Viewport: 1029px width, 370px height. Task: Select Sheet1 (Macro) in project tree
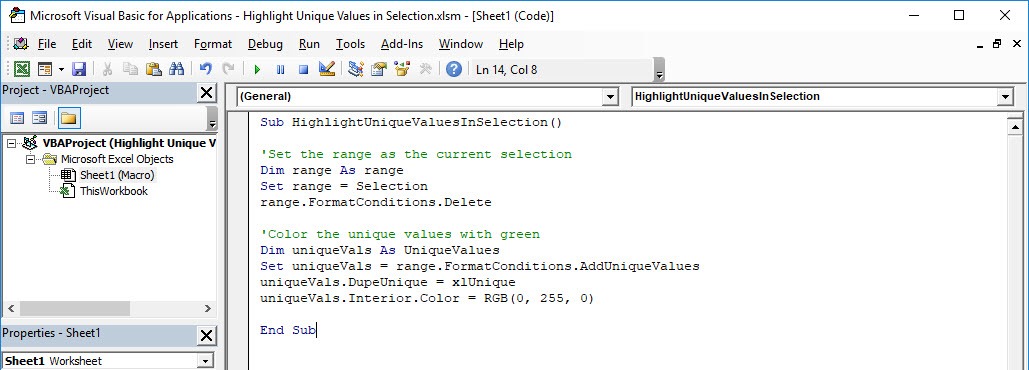click(x=117, y=175)
